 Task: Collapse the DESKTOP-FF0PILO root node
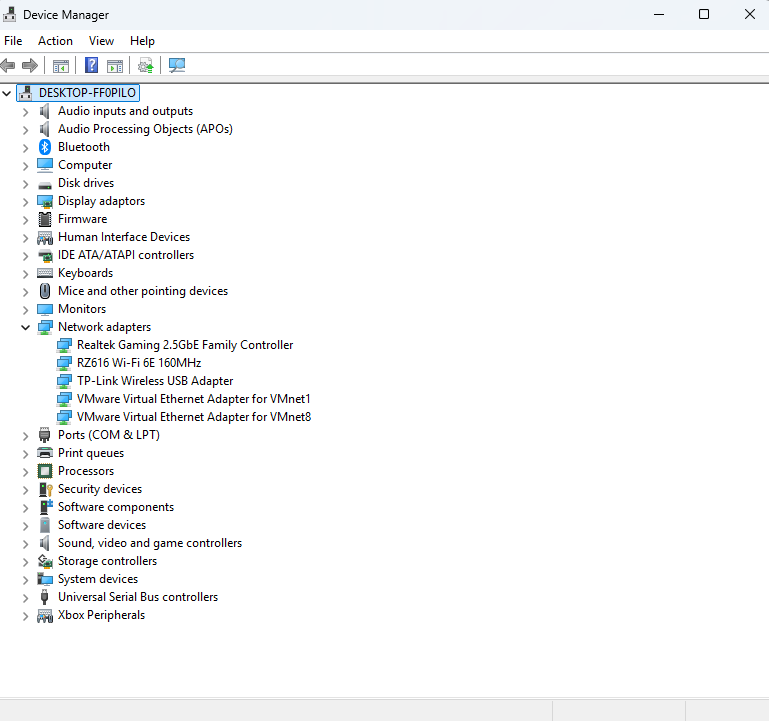[x=7, y=93]
